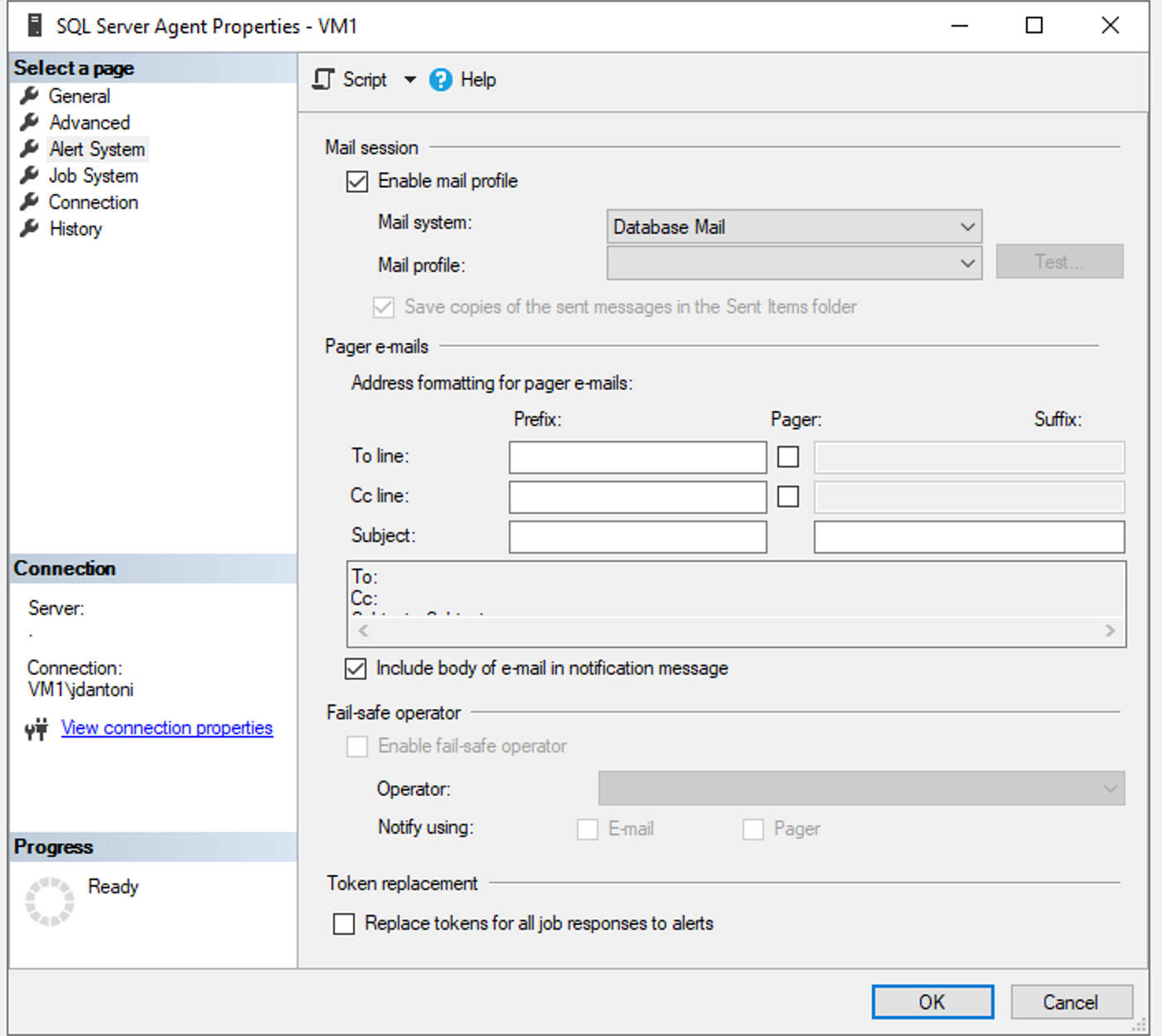The height and width of the screenshot is (1036, 1162).
Task: Select the Alert System page
Action: coord(96,148)
